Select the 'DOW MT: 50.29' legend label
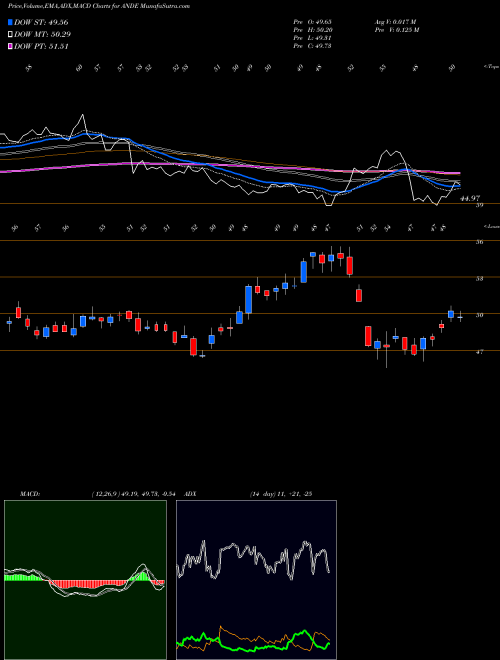Viewport: 500px width, 660px height. 42,35
